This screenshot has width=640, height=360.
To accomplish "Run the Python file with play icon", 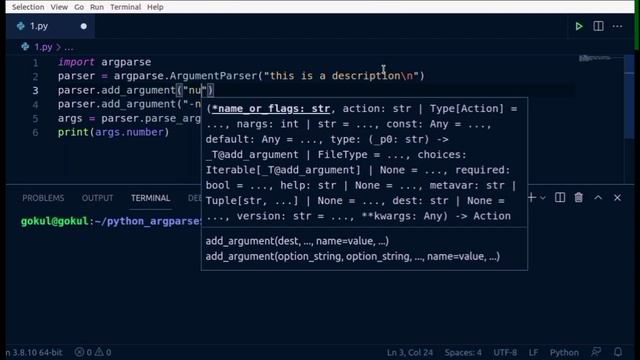I will (x=579, y=26).
